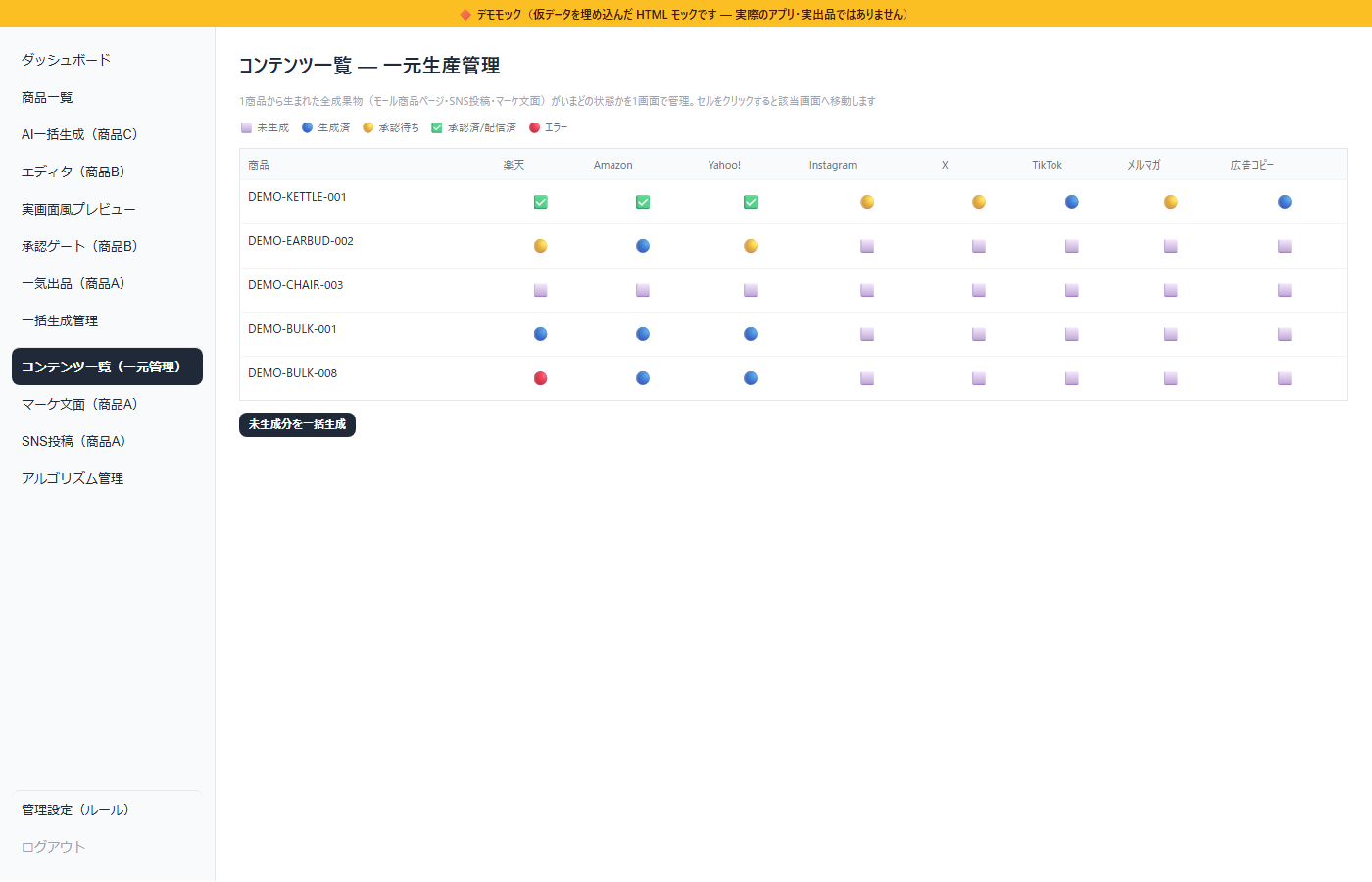Open SNS投稿（商品A） page

pos(107,441)
